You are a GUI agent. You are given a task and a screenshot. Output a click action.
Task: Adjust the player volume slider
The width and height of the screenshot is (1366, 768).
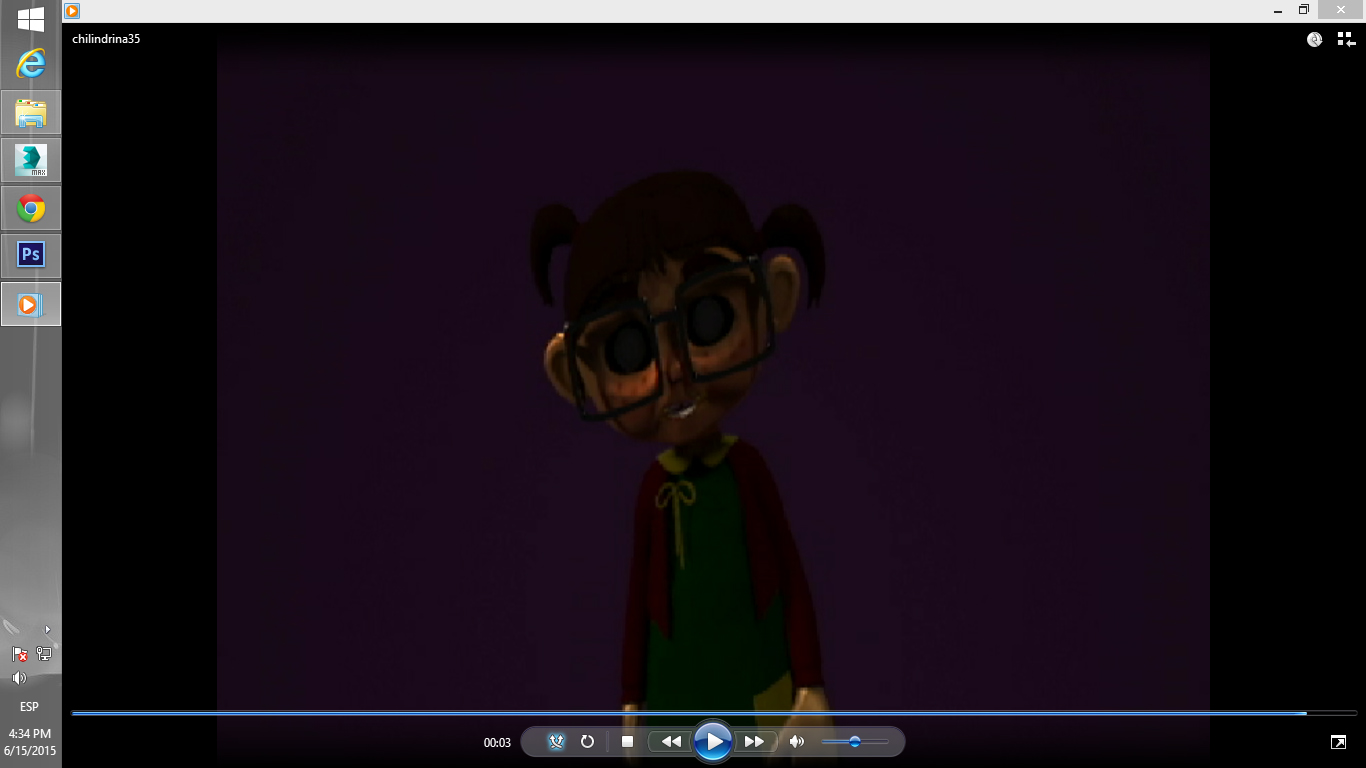pyautogui.click(x=855, y=741)
